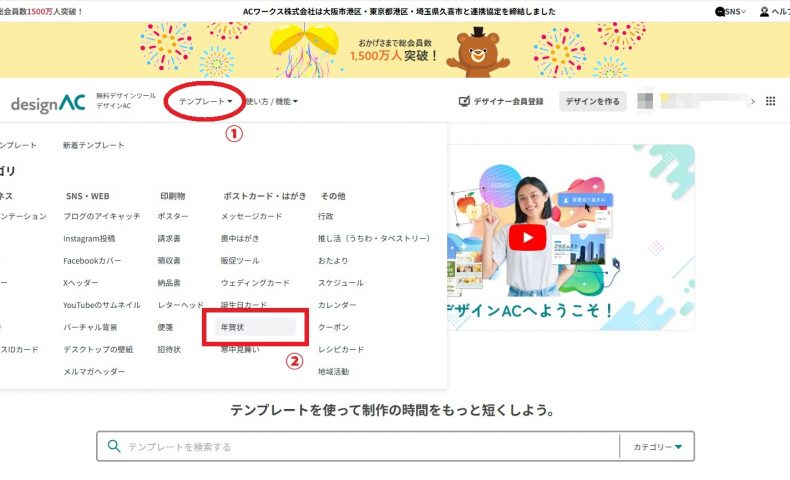Screen dimensions: 790x480
Task: Open the apps grid icon
Action: 770,101
